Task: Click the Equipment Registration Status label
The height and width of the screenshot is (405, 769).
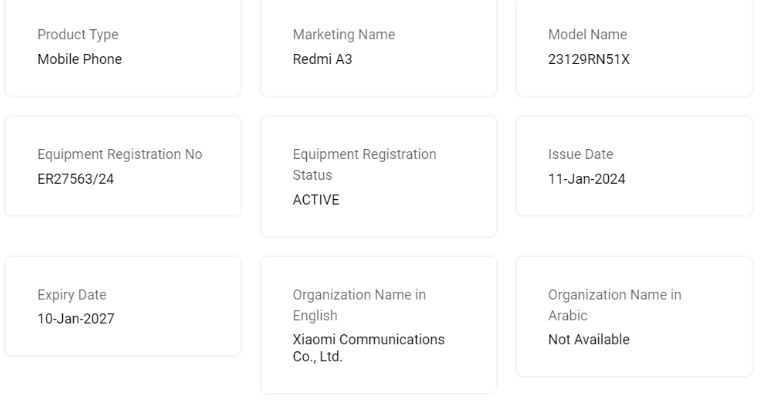Action: [x=364, y=165]
